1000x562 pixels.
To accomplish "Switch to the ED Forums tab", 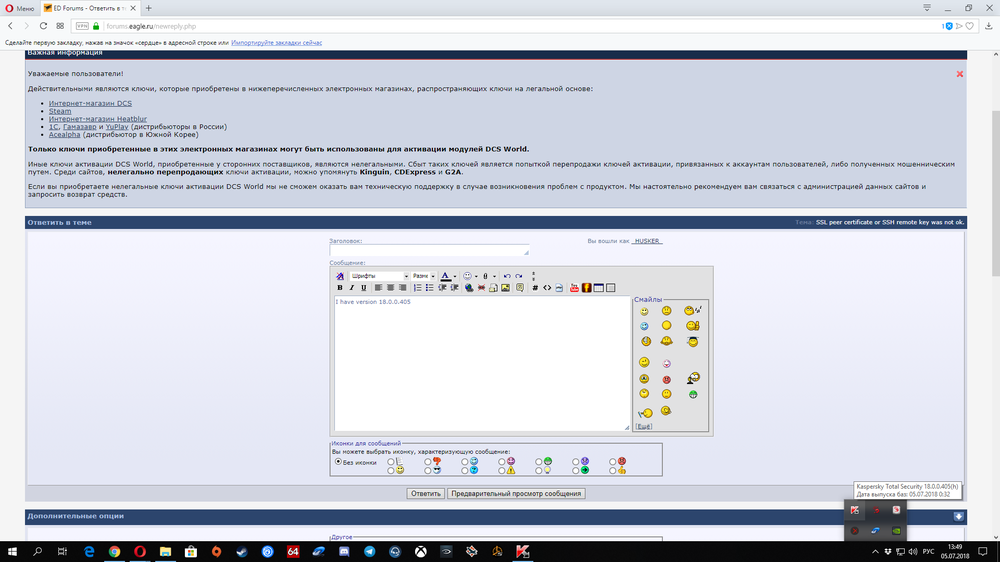I will point(89,8).
